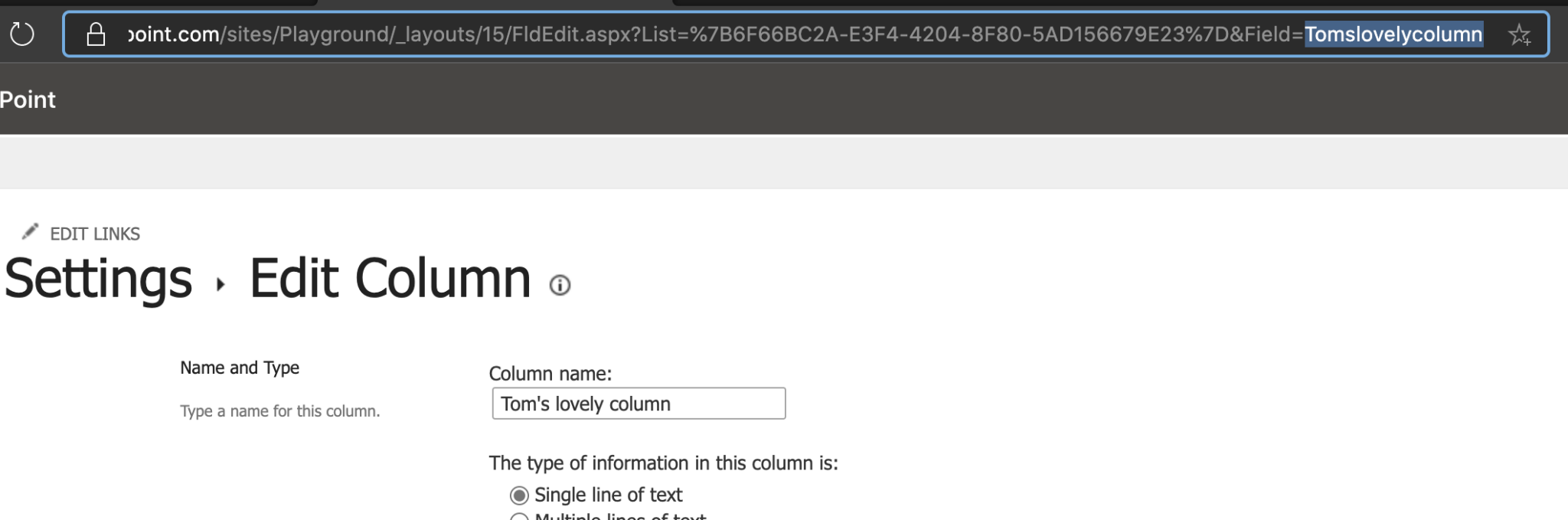Open the EDIT LINKS link
This screenshot has height=520, width=1568.
point(95,234)
